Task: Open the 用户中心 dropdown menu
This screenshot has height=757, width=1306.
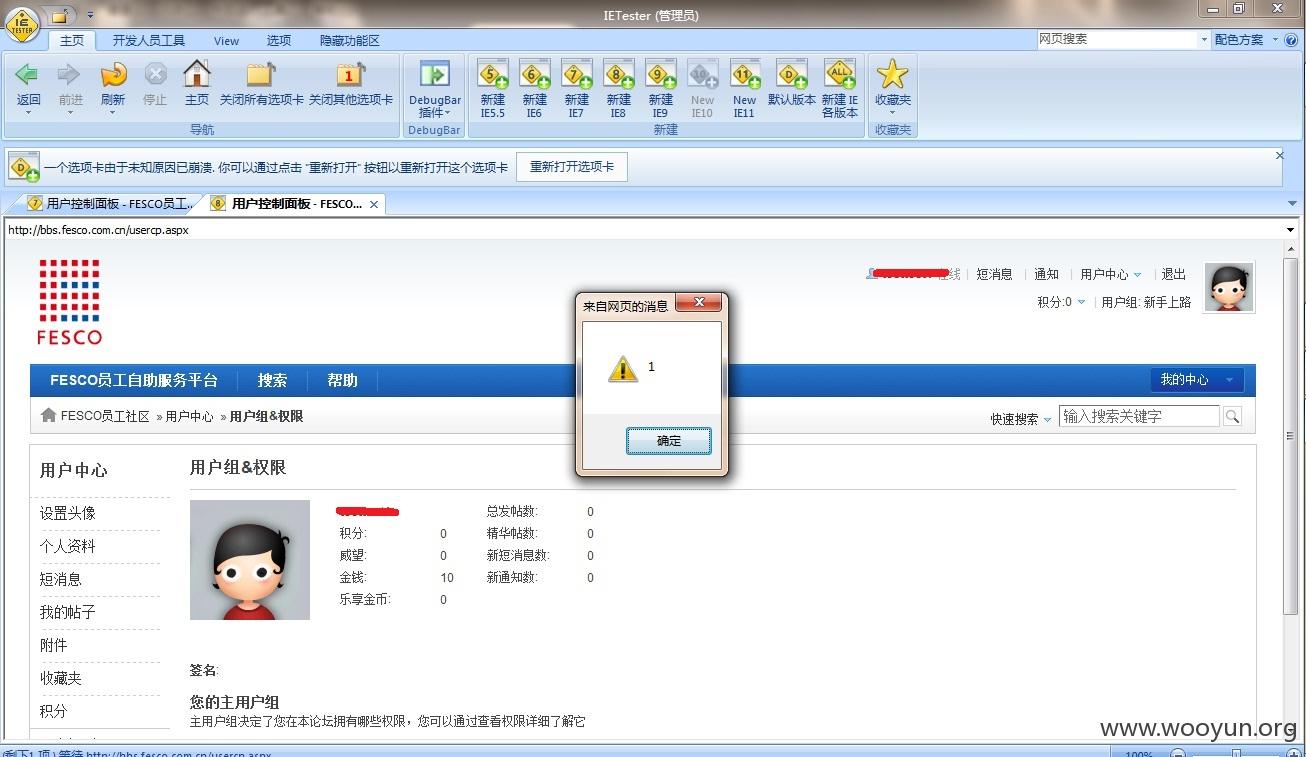Action: 1110,274
